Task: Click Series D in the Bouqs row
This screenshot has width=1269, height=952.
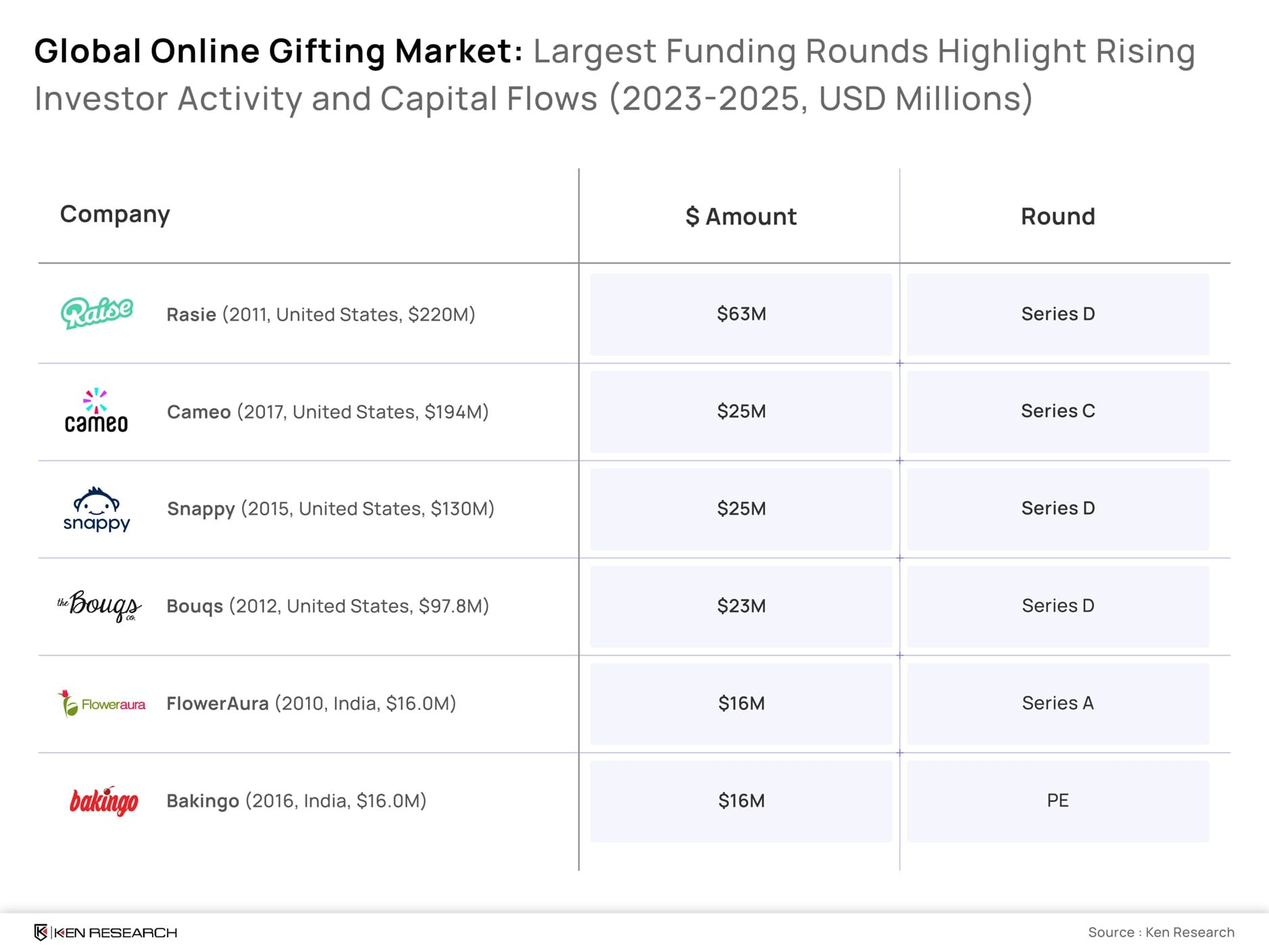Action: pos(1058,606)
